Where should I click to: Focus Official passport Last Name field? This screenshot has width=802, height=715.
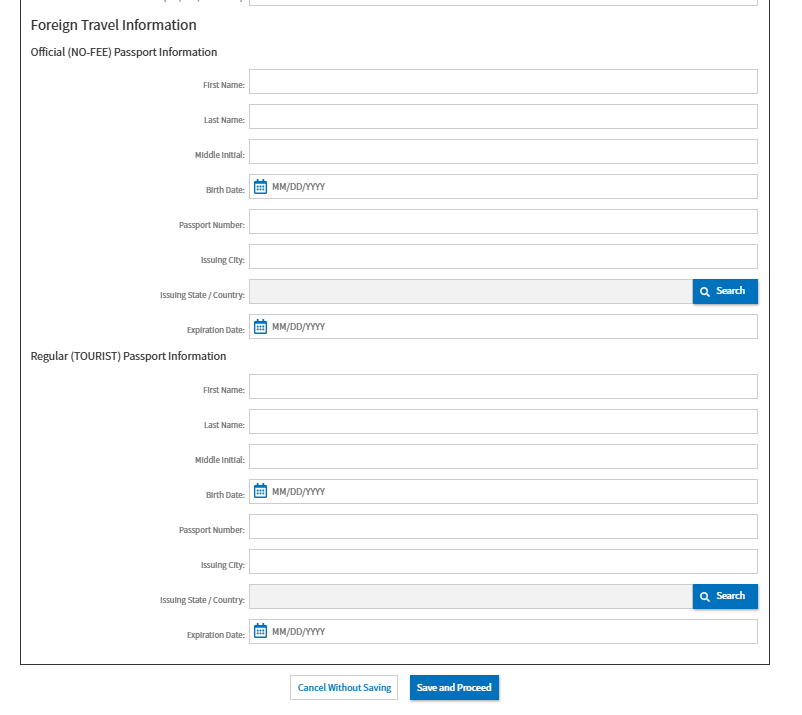point(503,117)
